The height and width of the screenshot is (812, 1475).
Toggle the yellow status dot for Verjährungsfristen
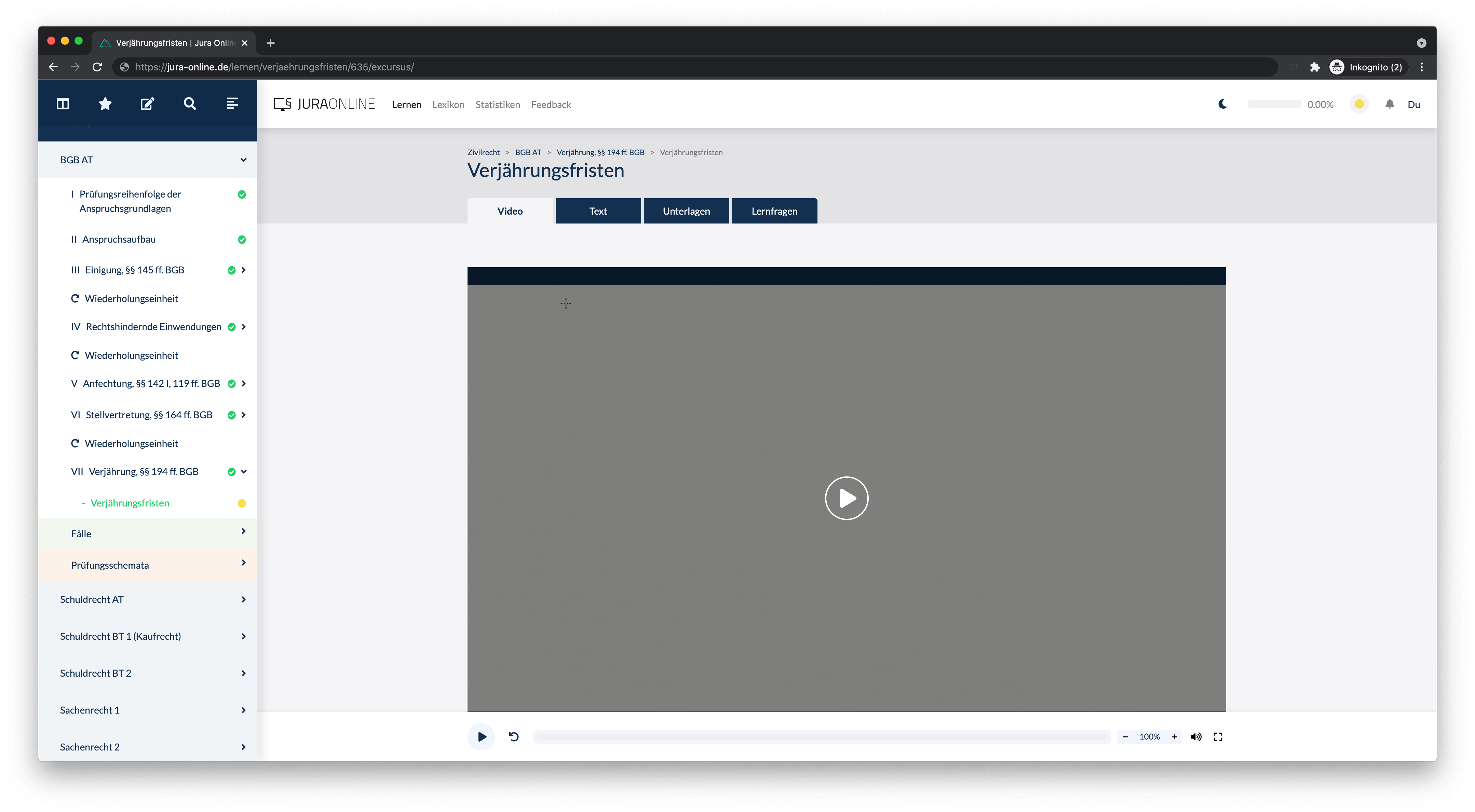[242, 503]
